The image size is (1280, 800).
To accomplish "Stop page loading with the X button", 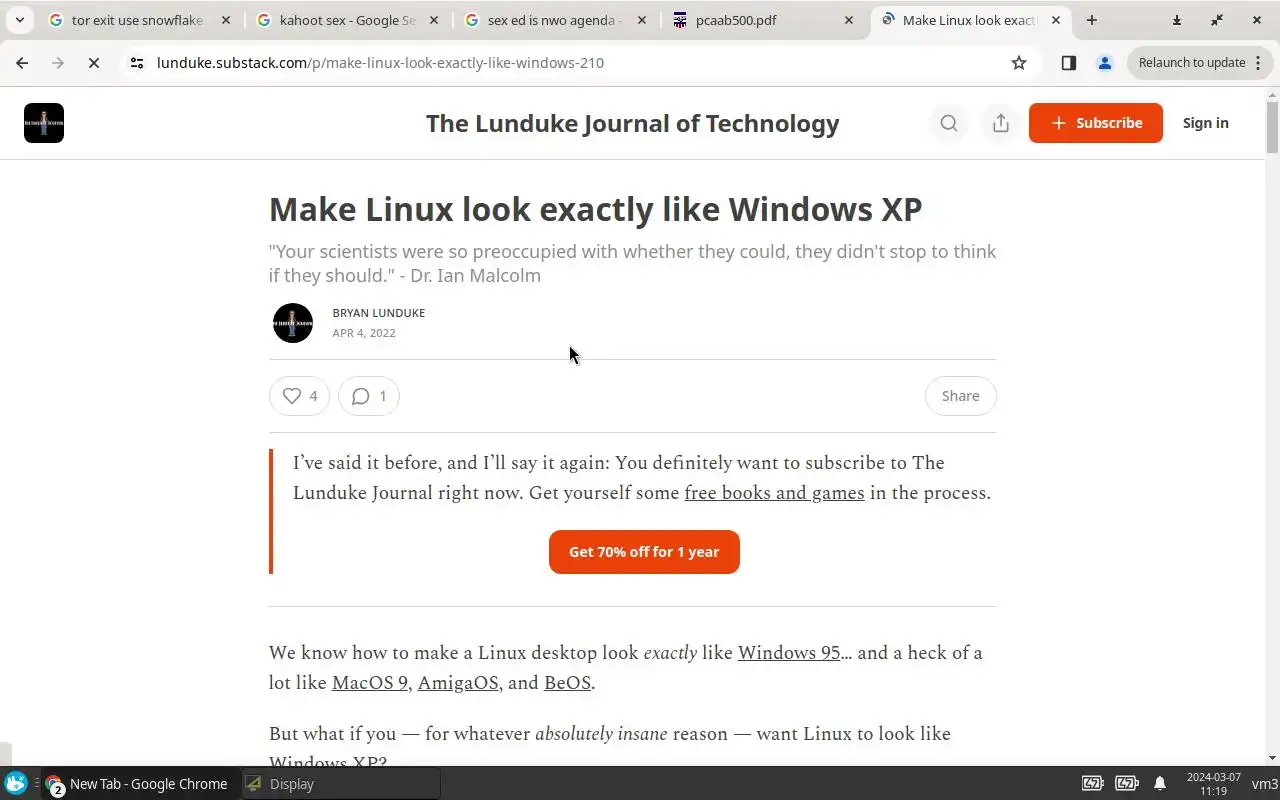I will click(93, 63).
